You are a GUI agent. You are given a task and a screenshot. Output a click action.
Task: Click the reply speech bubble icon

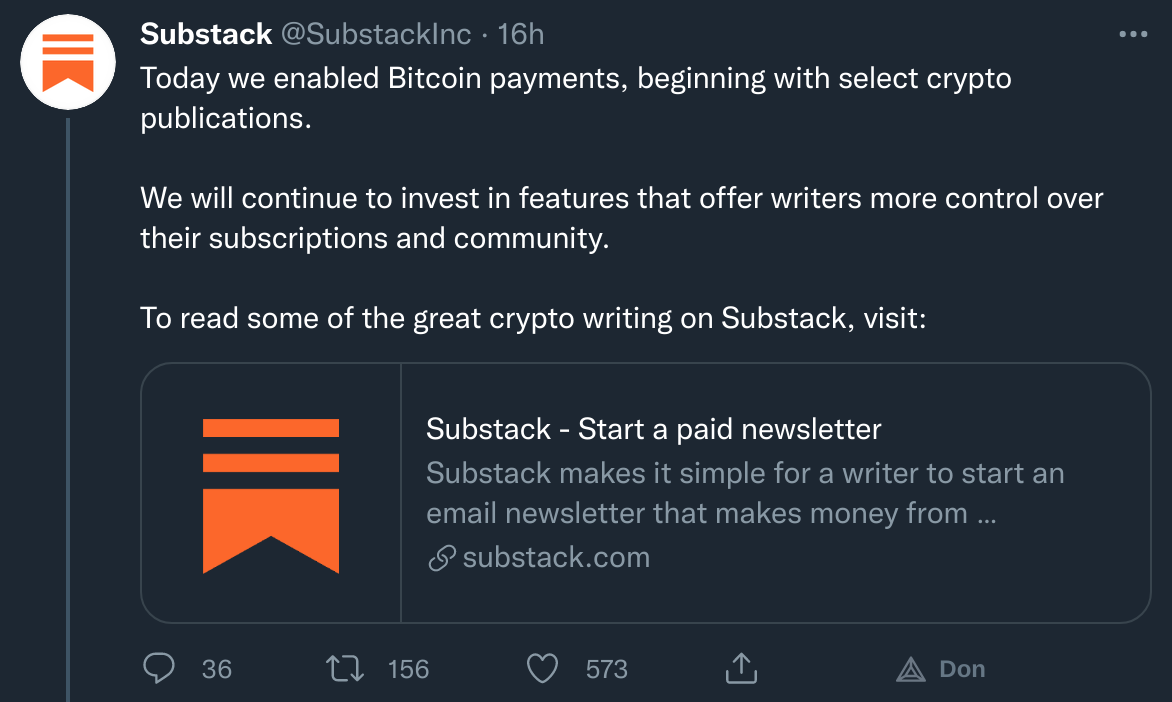point(161,668)
